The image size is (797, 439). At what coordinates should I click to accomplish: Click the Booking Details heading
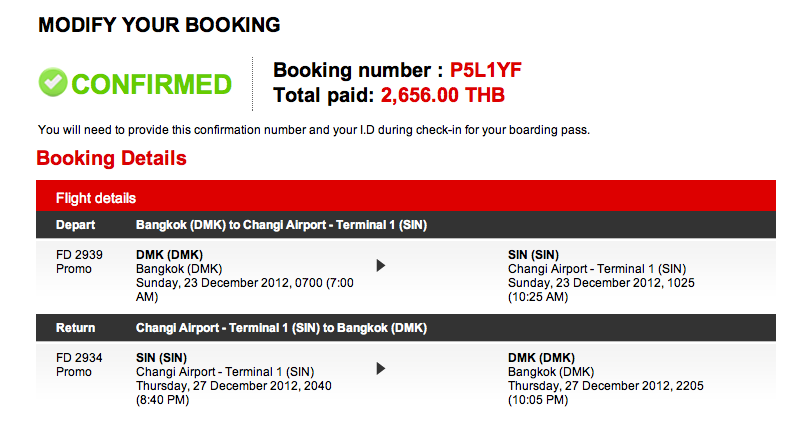pos(111,159)
